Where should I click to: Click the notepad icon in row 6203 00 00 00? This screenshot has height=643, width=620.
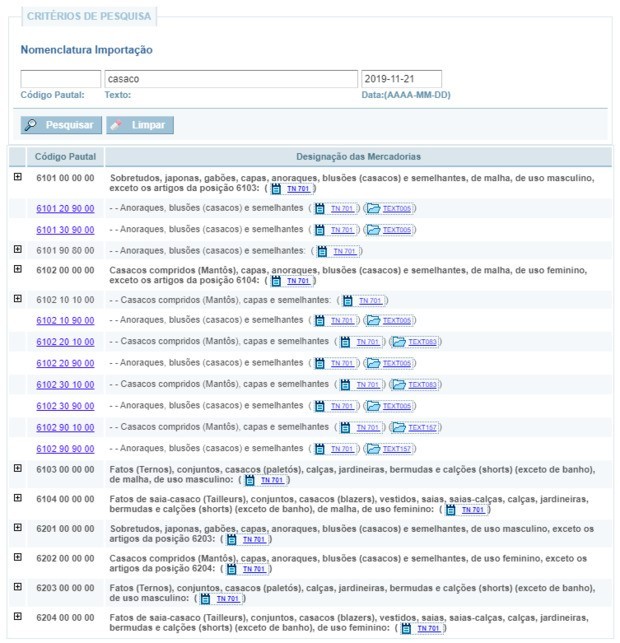[205, 599]
